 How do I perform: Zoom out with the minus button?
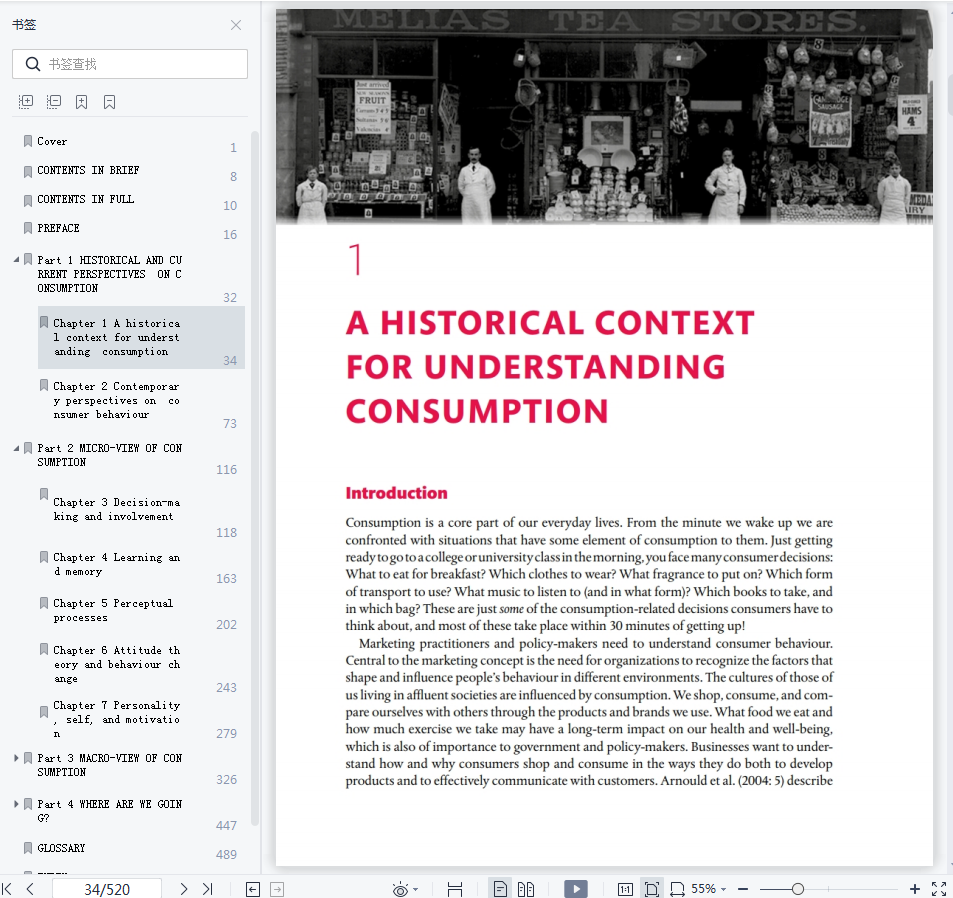pyautogui.click(x=743, y=889)
